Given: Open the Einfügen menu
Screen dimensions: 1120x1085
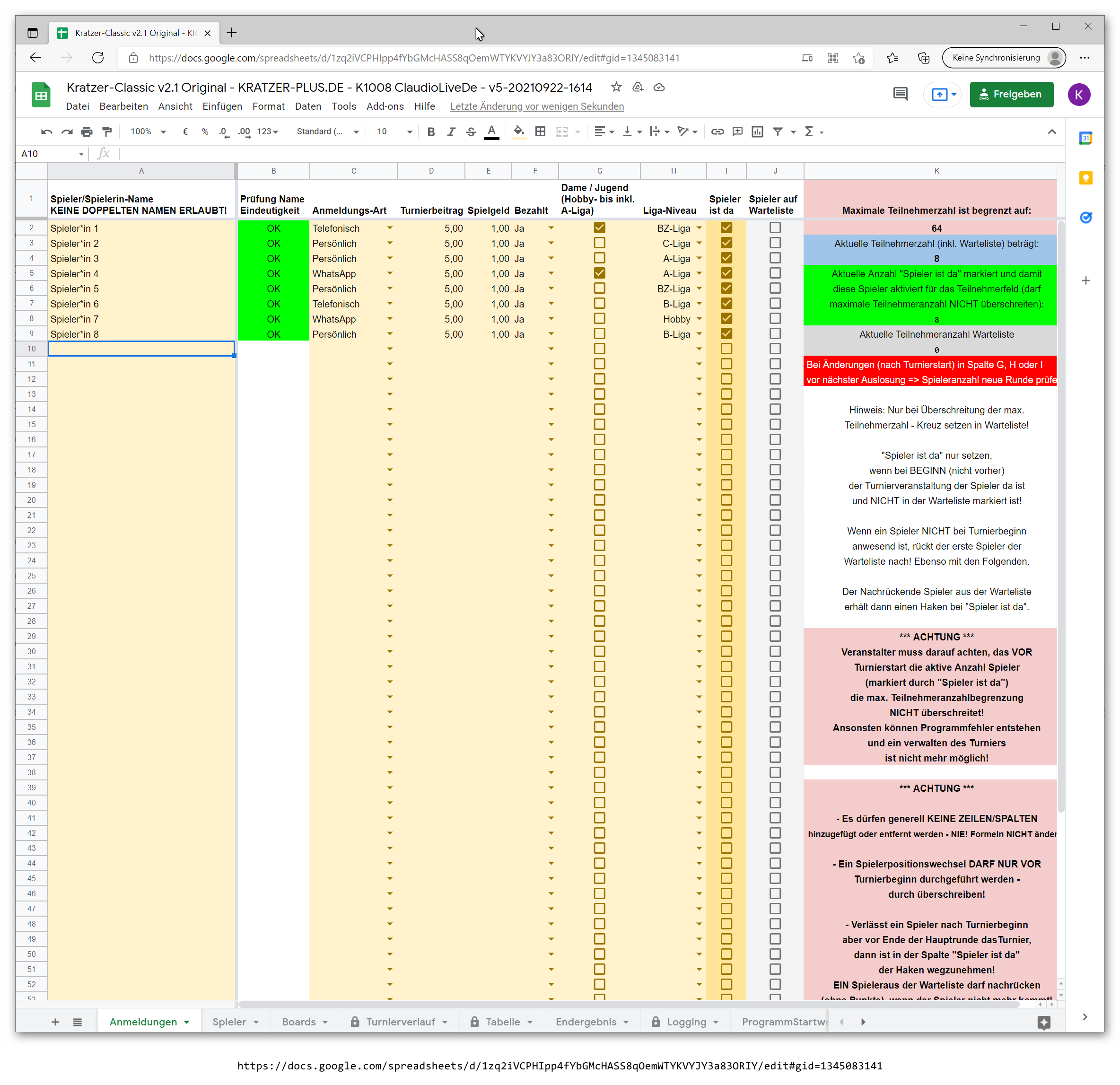Looking at the screenshot, I should coord(222,106).
